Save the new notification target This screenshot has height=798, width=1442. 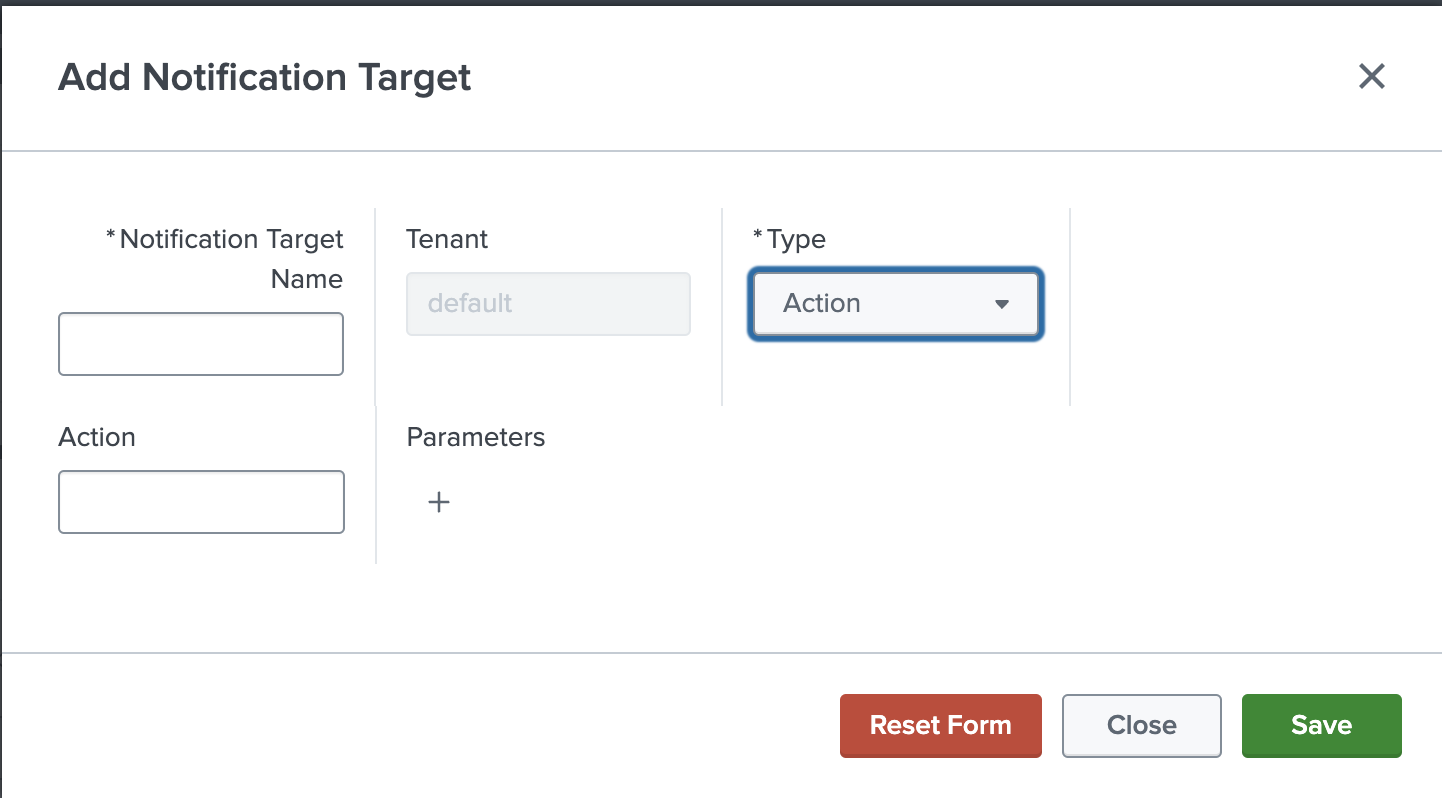1321,725
